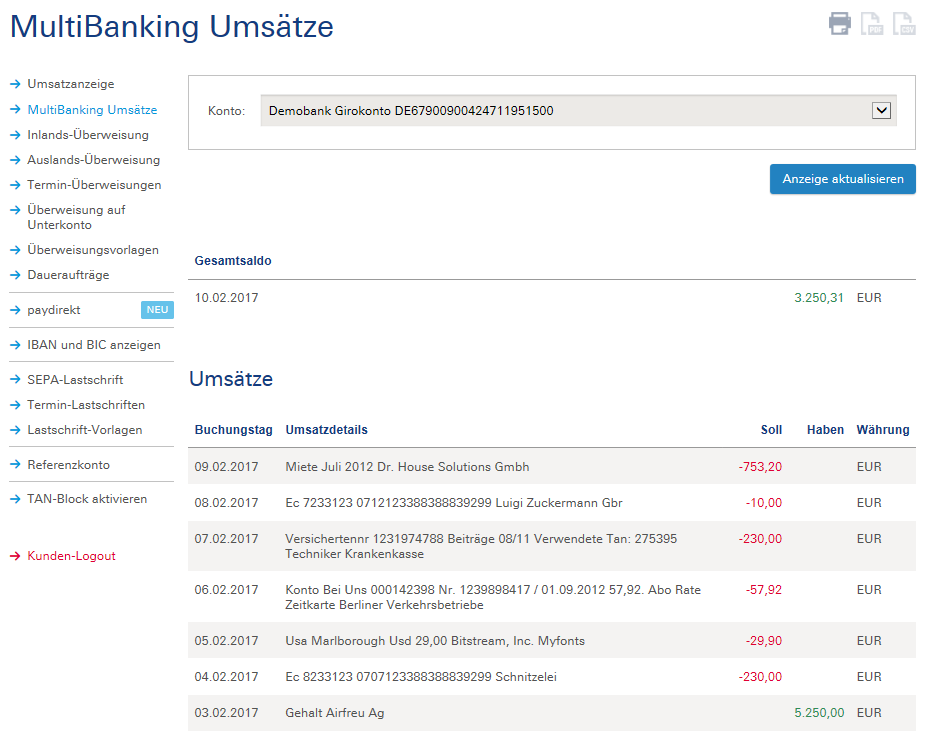Click the dropdown arrow on the Demobank Girokonto selector
Viewport: 935px width, 735px height.
[x=881, y=110]
